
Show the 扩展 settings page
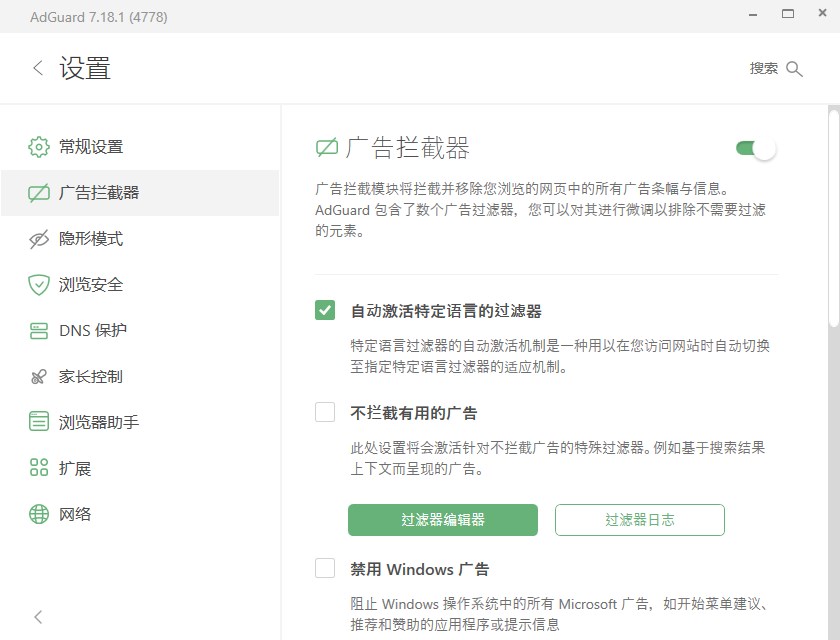pos(140,468)
